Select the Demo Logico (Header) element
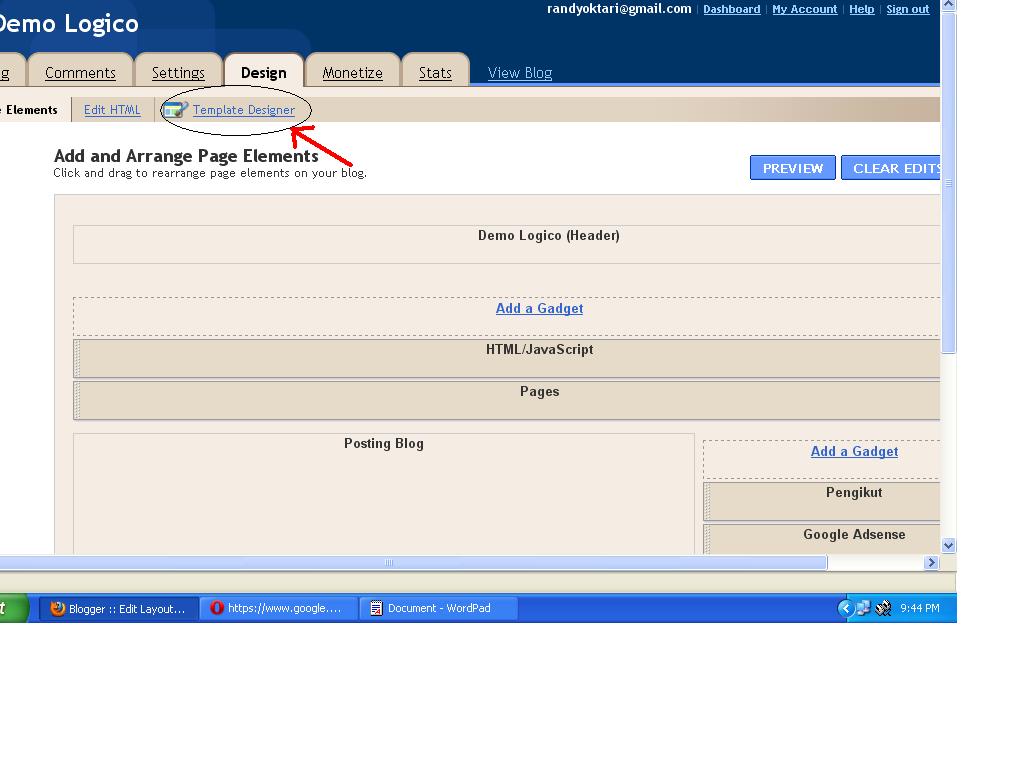Image resolution: width=1024 pixels, height=768 pixels. pos(507,244)
